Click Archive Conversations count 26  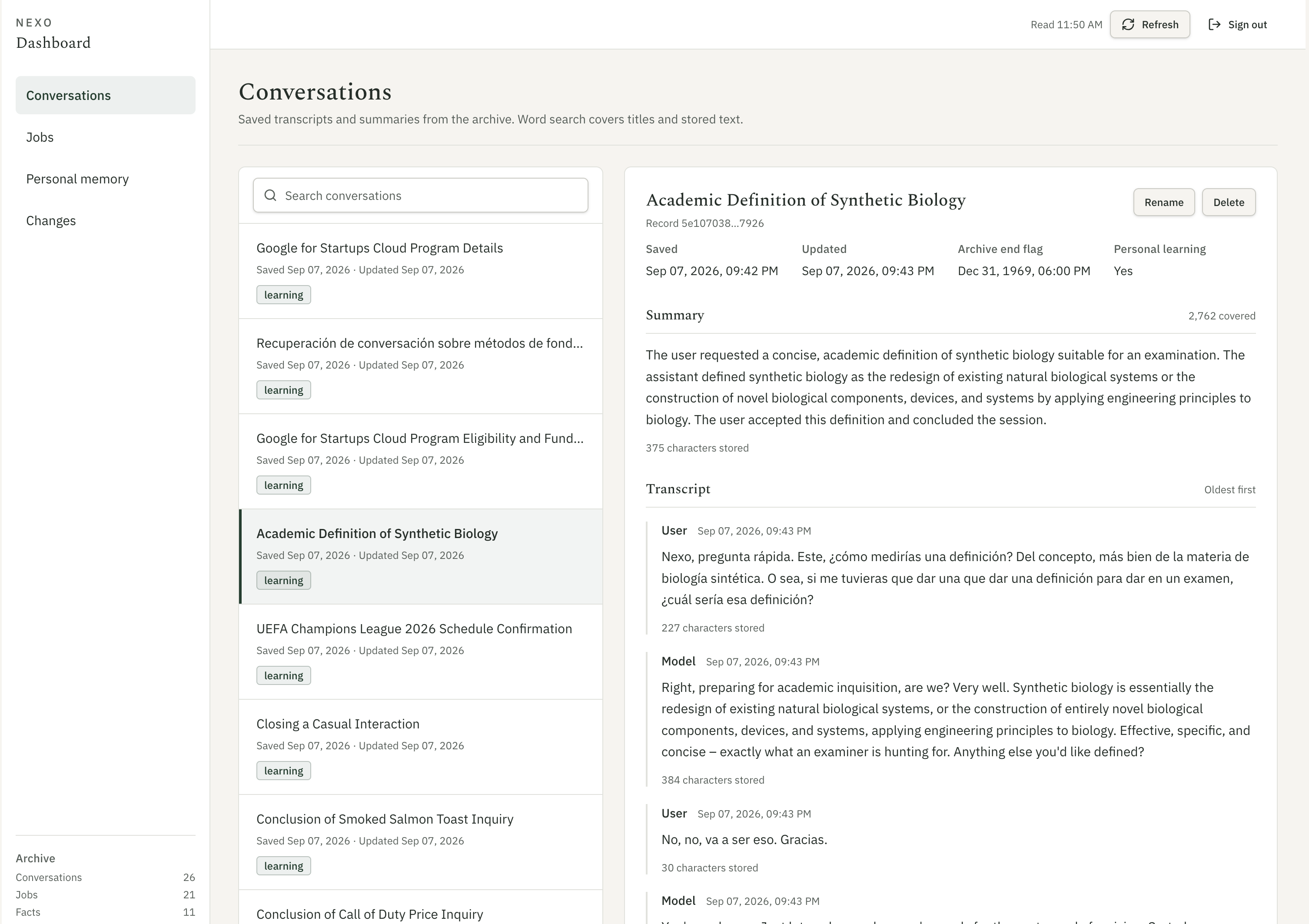coord(189,877)
